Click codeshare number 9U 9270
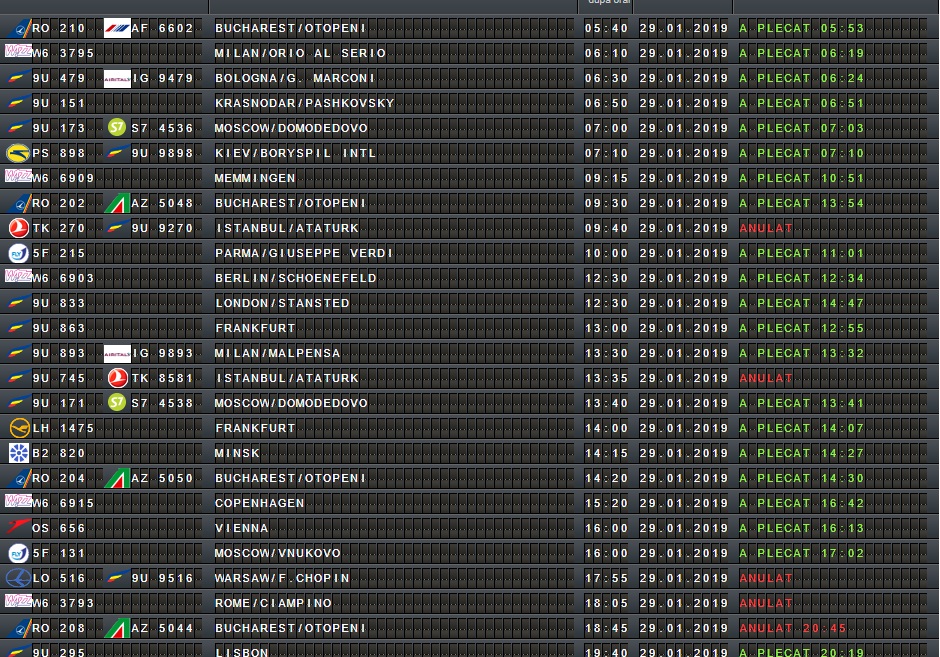 (x=162, y=228)
